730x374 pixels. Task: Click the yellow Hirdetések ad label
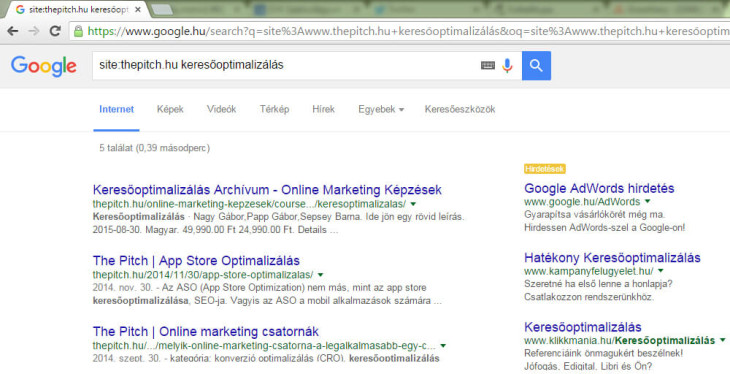tap(545, 169)
